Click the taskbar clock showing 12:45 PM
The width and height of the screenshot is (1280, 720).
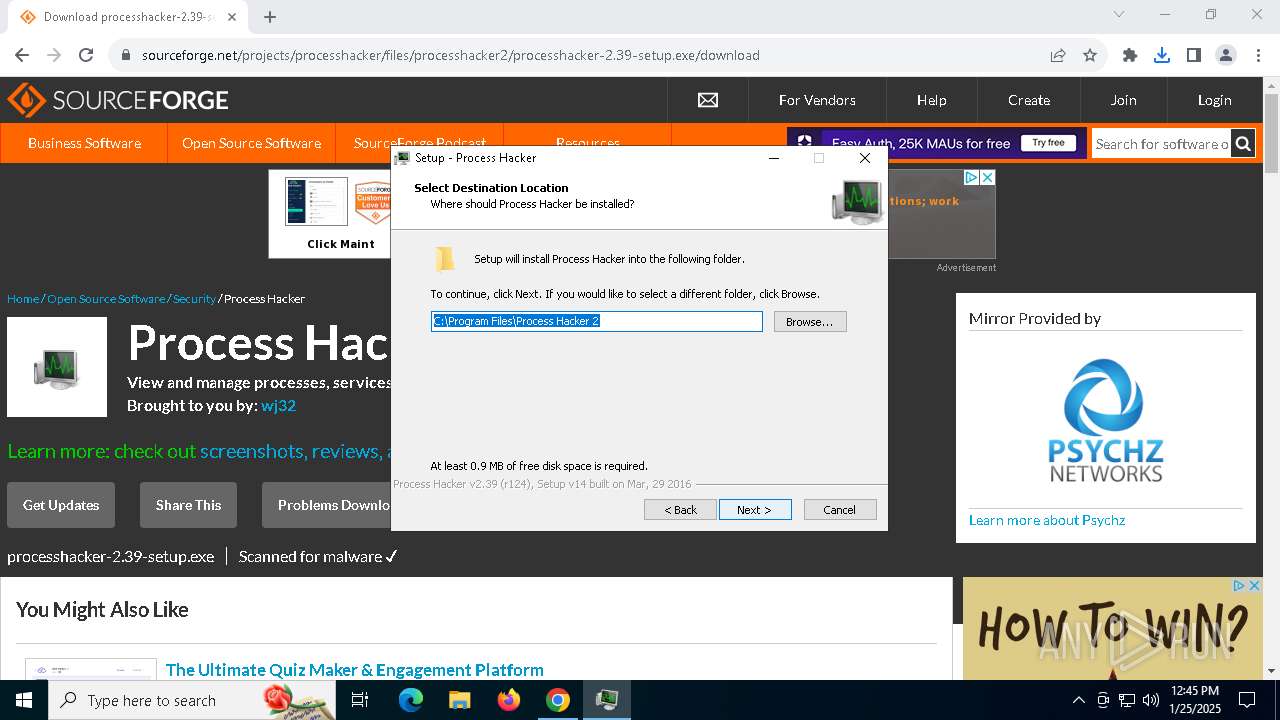click(1195, 700)
